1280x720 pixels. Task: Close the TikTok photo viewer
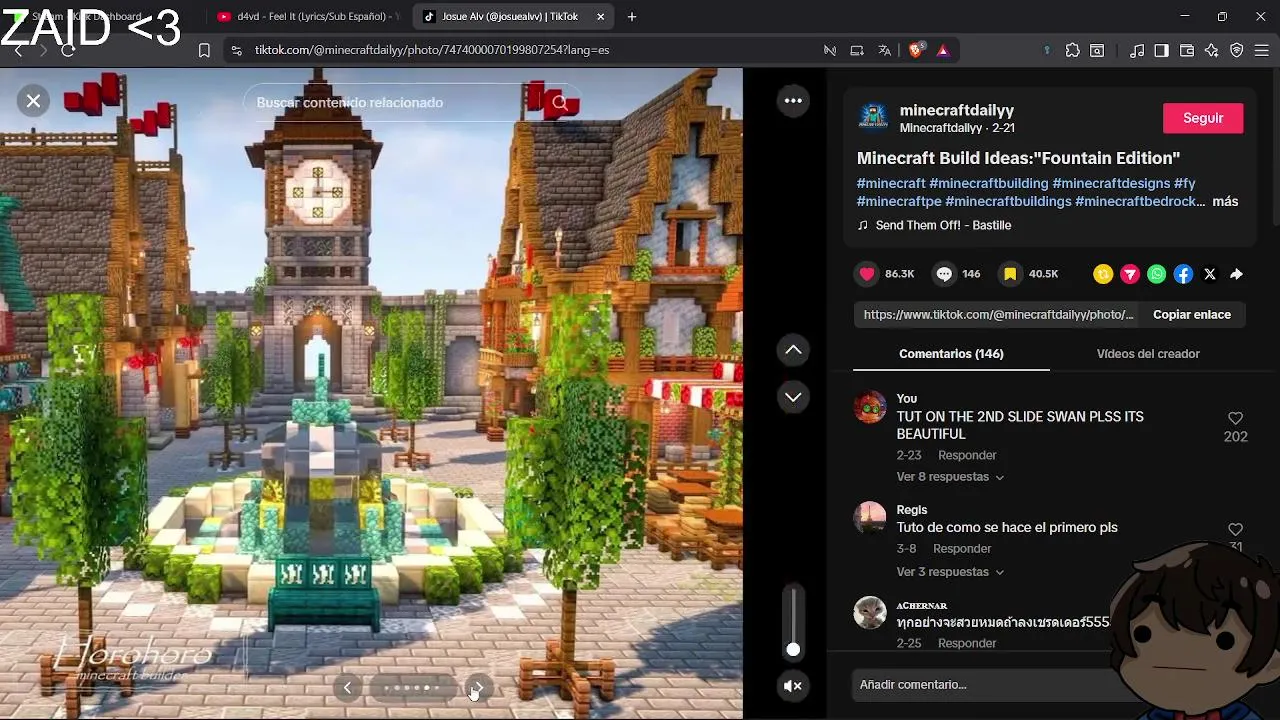point(33,101)
